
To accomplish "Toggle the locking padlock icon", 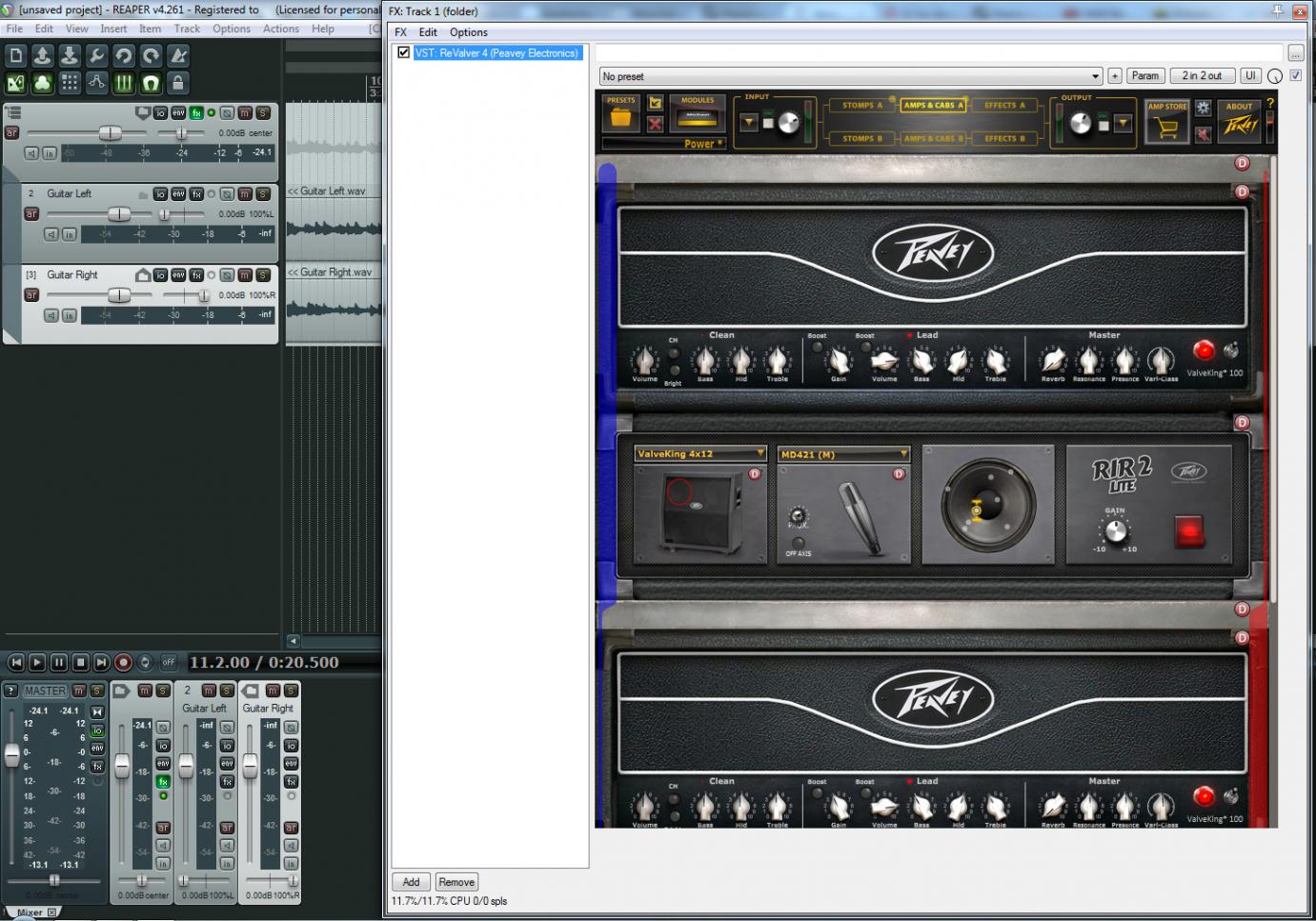I will tap(178, 84).
